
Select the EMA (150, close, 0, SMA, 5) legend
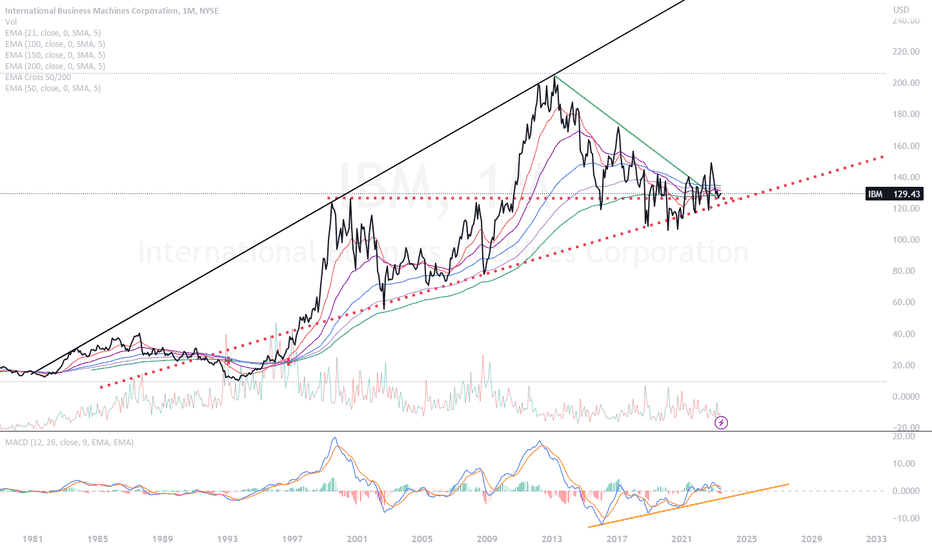[55, 55]
